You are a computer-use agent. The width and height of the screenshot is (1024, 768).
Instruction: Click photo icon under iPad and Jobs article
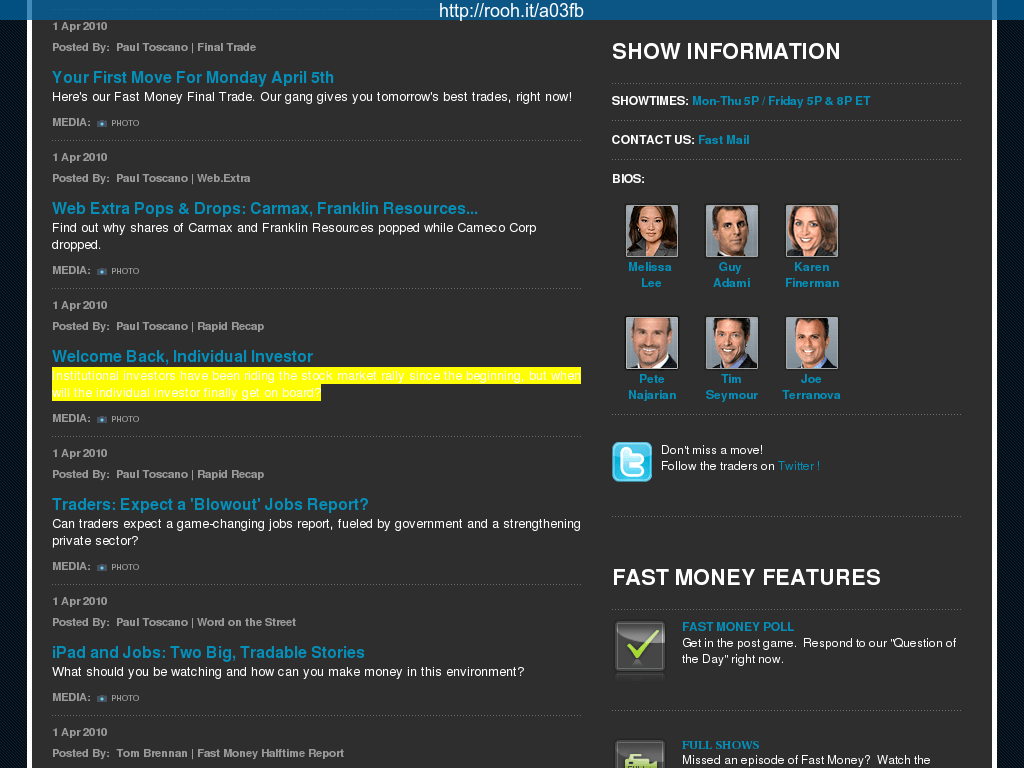[102, 698]
